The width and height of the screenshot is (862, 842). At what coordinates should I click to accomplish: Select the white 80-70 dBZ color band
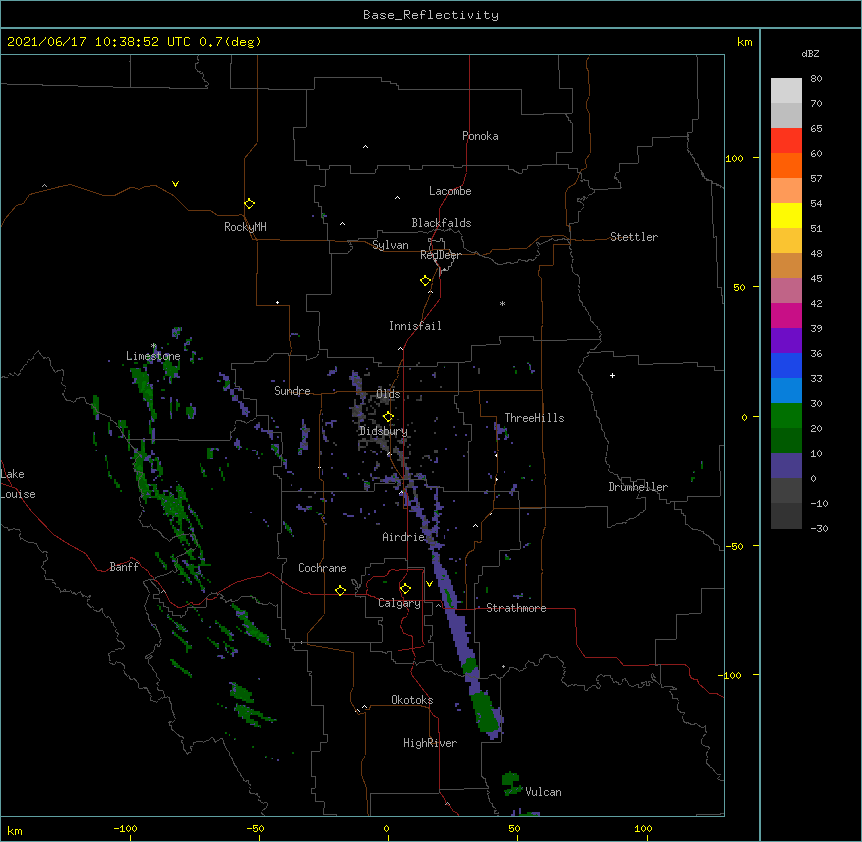[x=786, y=91]
